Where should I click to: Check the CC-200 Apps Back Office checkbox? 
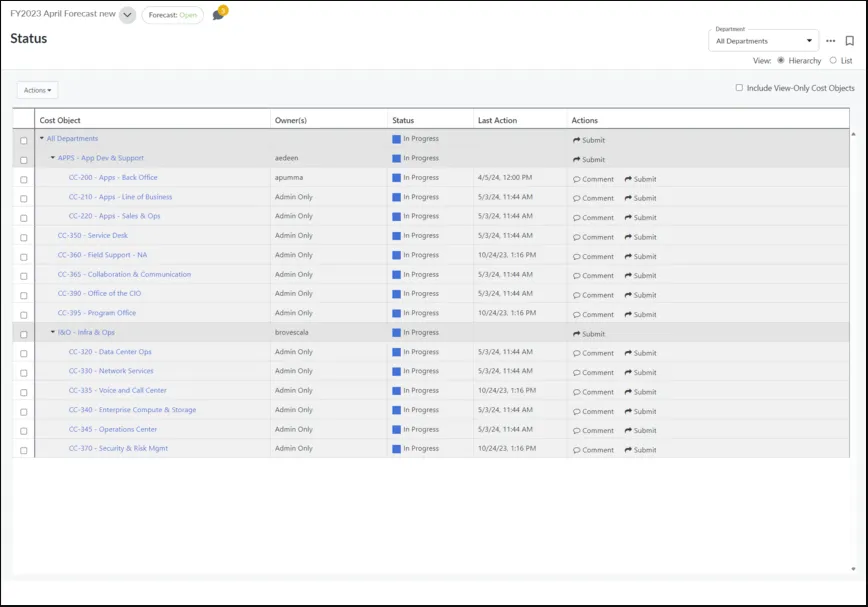point(24,179)
